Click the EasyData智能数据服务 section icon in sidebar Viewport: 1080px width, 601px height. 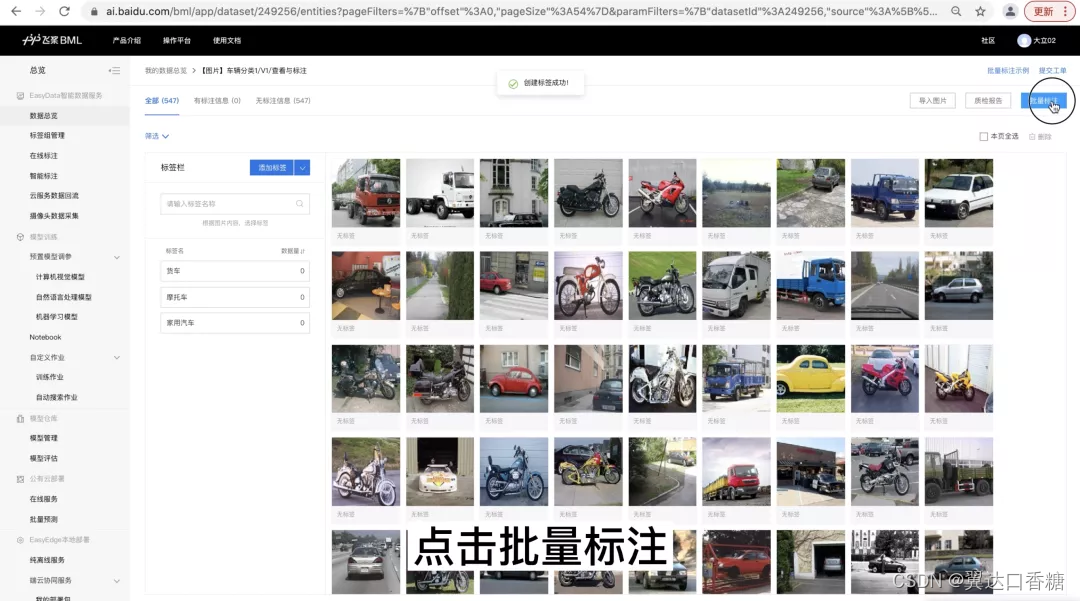pyautogui.click(x=22, y=96)
